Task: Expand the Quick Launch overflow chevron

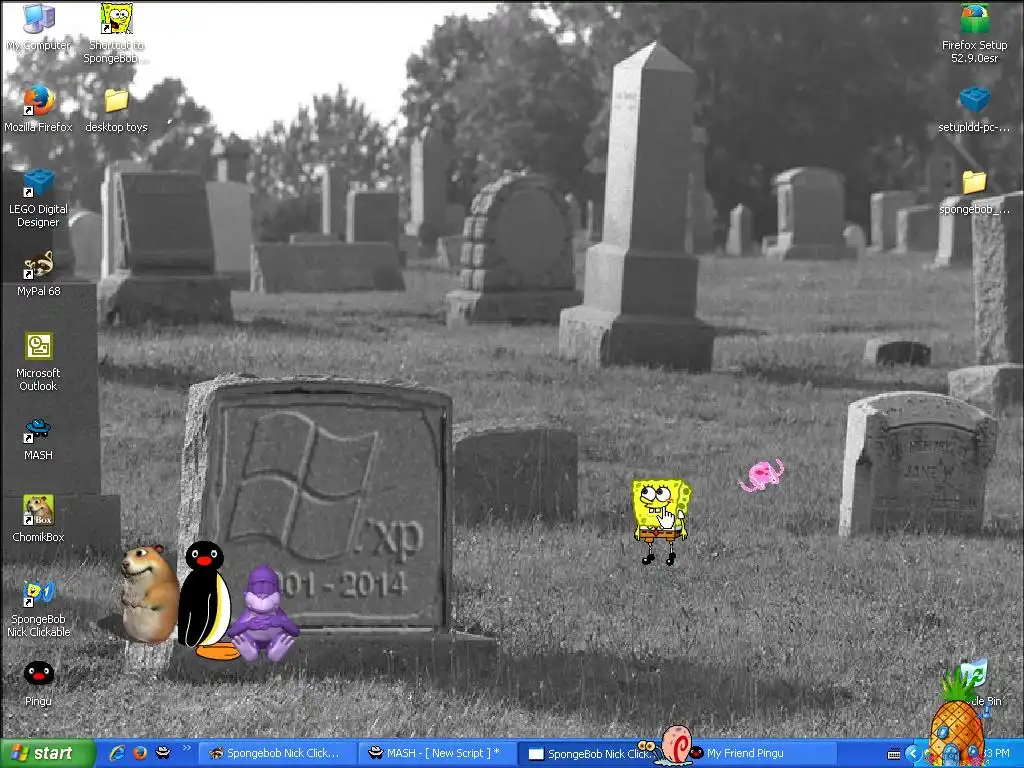Action: coord(186,748)
